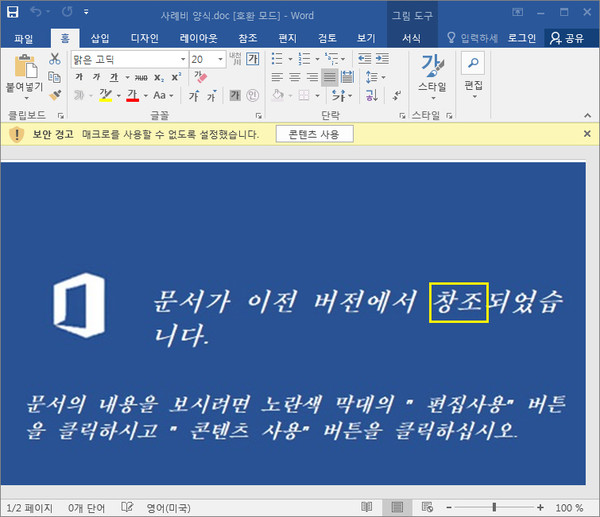Toggle show paragraph marks
This screenshot has height=517, width=600.
(397, 95)
